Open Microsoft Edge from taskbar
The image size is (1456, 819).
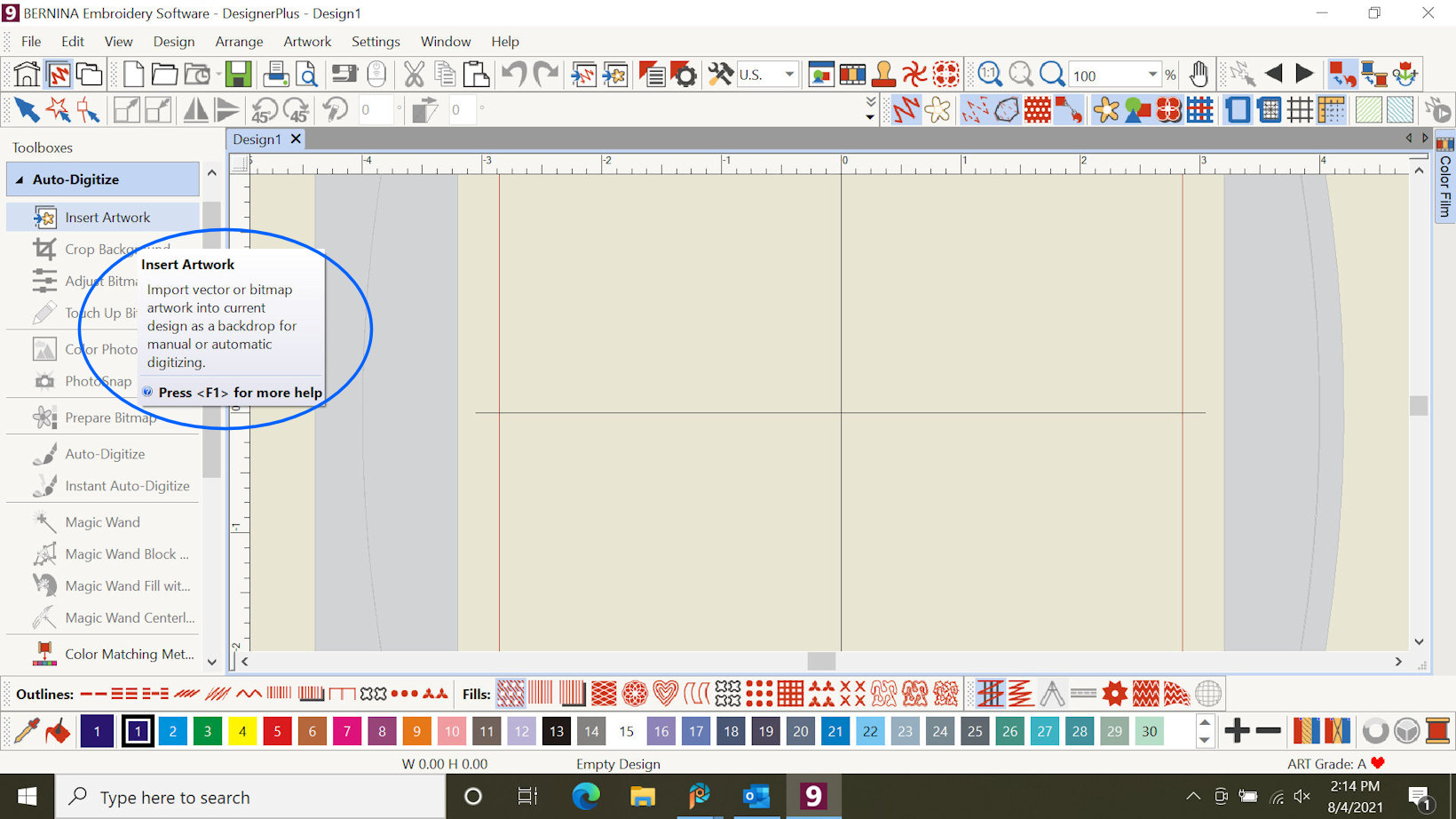click(x=586, y=796)
